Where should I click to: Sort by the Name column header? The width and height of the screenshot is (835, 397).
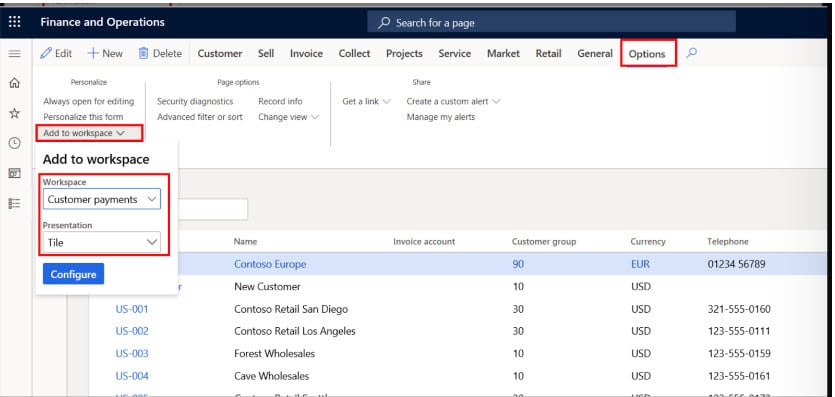tap(245, 242)
